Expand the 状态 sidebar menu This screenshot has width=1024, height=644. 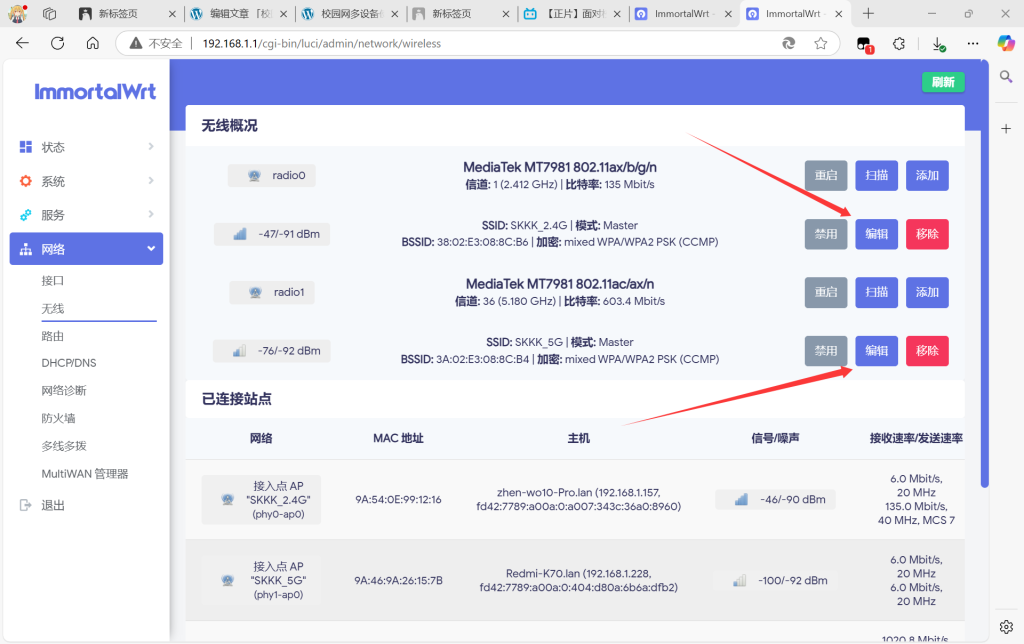pos(86,147)
